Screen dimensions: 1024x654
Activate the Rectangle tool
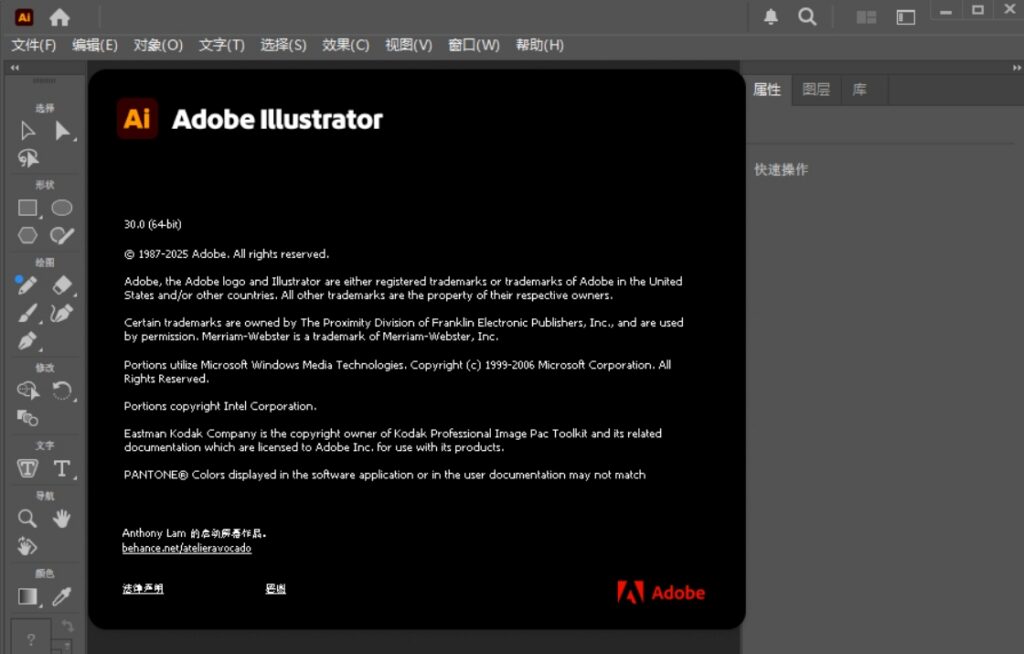pos(27,207)
